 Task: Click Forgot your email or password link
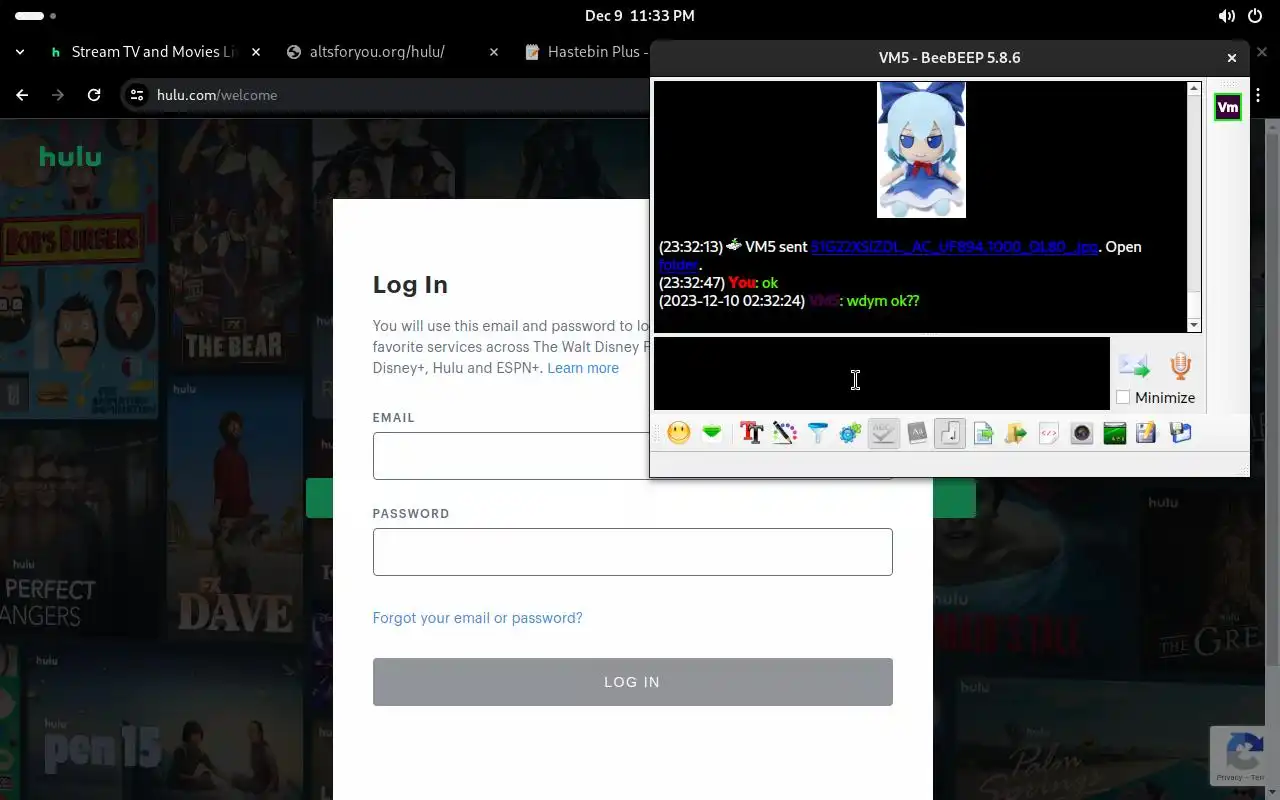(477, 618)
